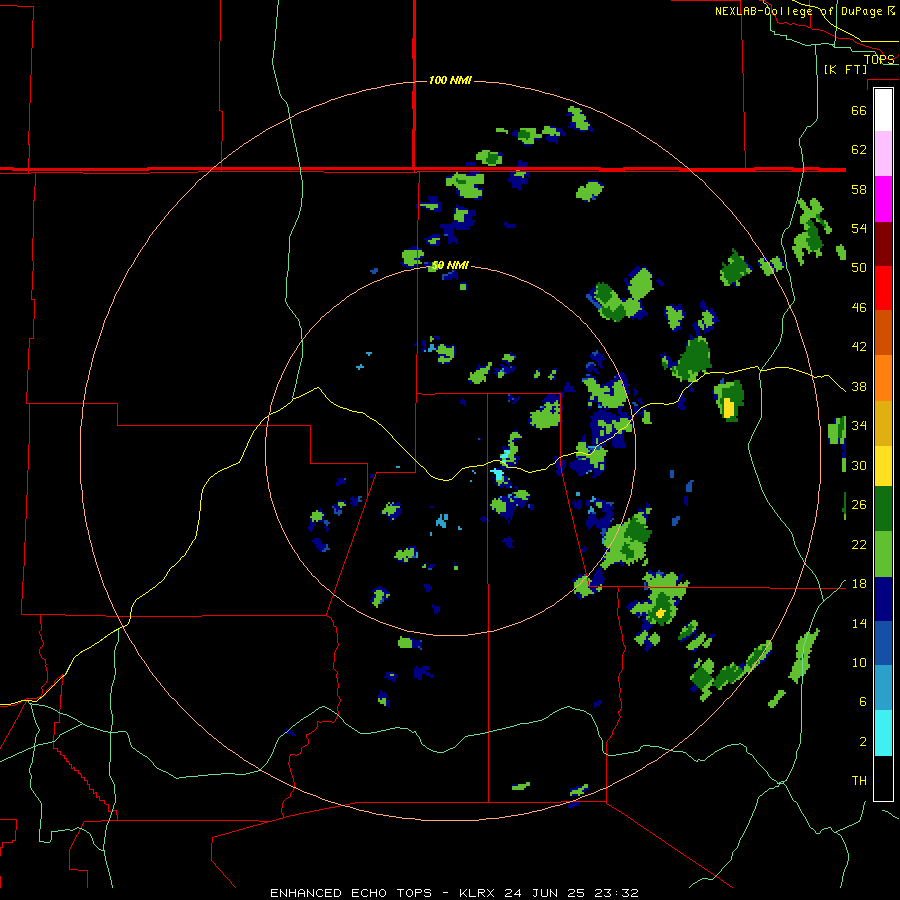The image size is (900, 900).
Task: Click the TOPS legend heading
Action: (x=879, y=59)
